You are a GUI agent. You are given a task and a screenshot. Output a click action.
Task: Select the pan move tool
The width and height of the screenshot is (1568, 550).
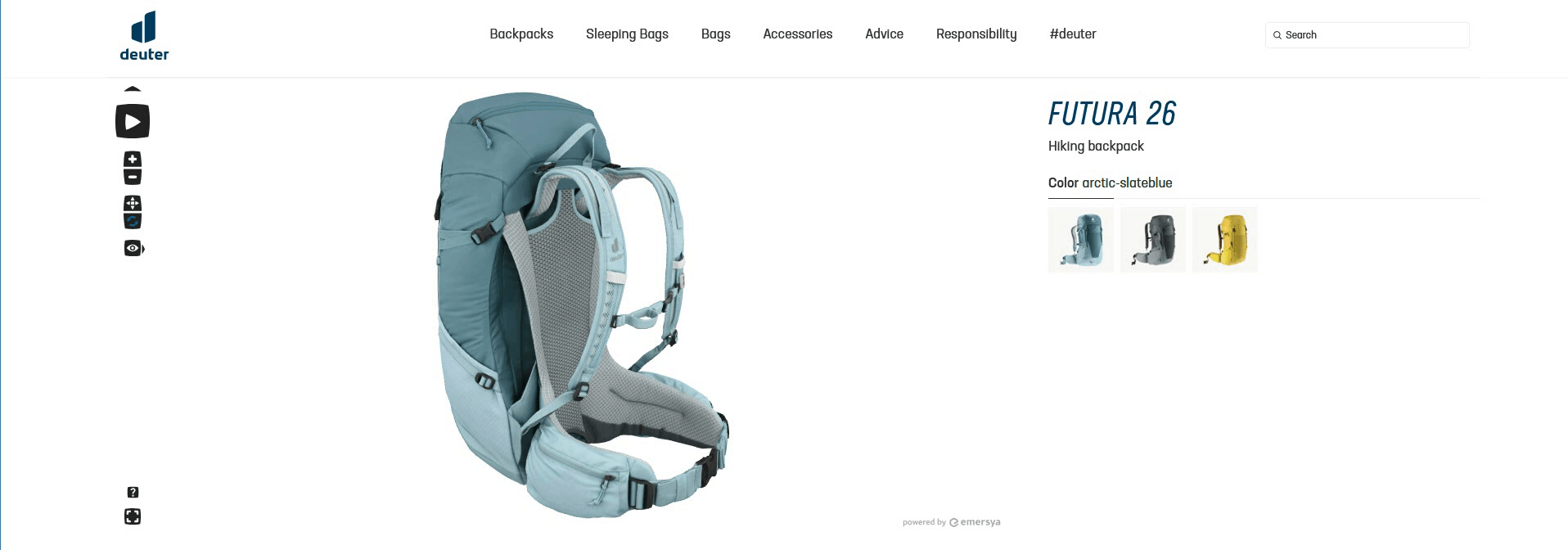[x=133, y=203]
